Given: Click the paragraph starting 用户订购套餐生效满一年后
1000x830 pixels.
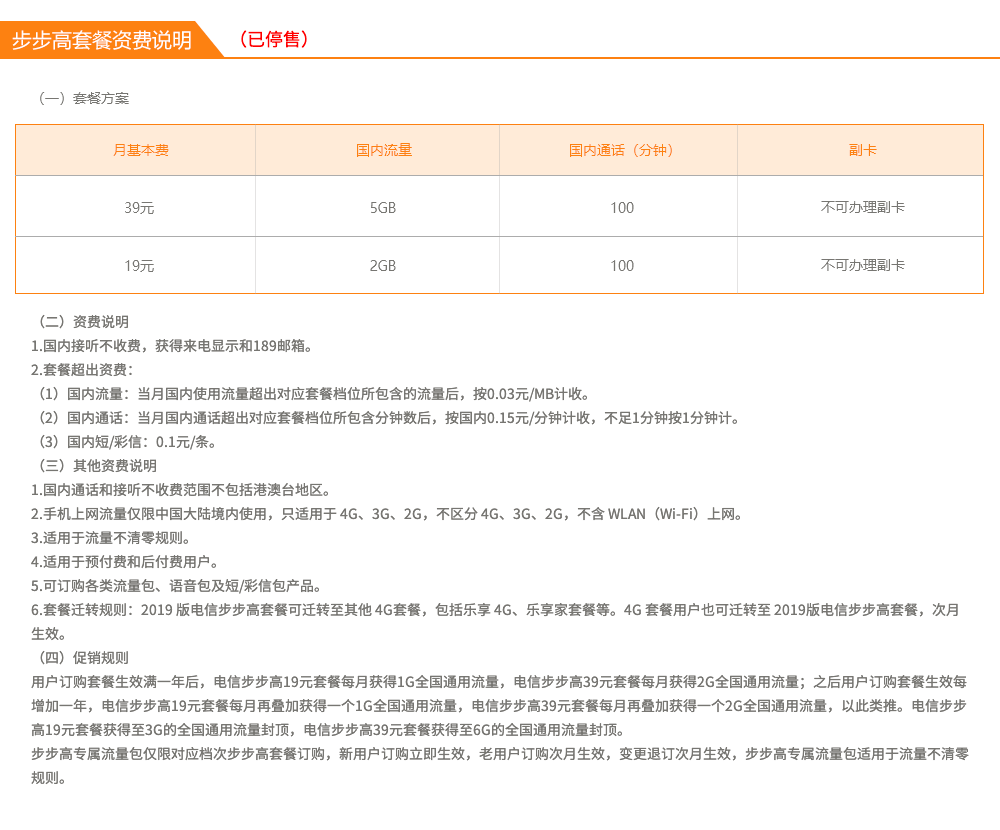Looking at the screenshot, I should pos(499,706).
